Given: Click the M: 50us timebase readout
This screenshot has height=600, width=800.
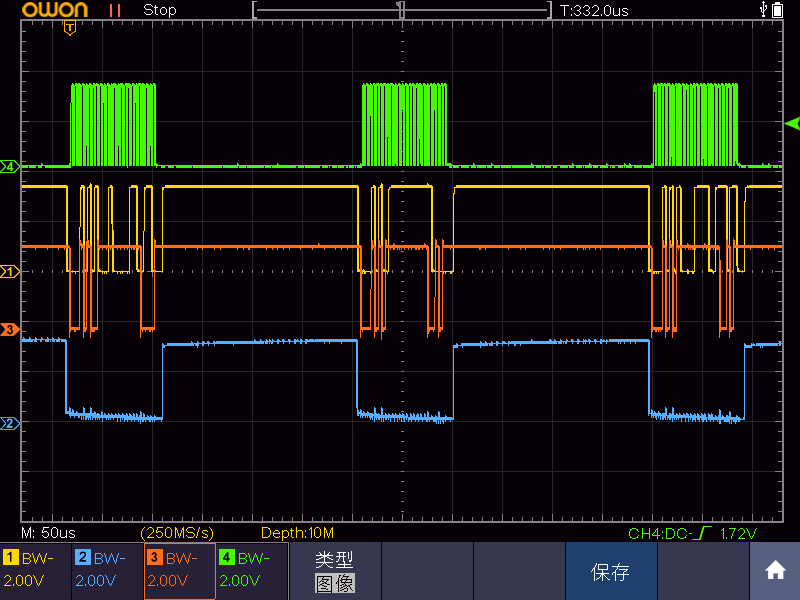Looking at the screenshot, I should tap(48, 533).
